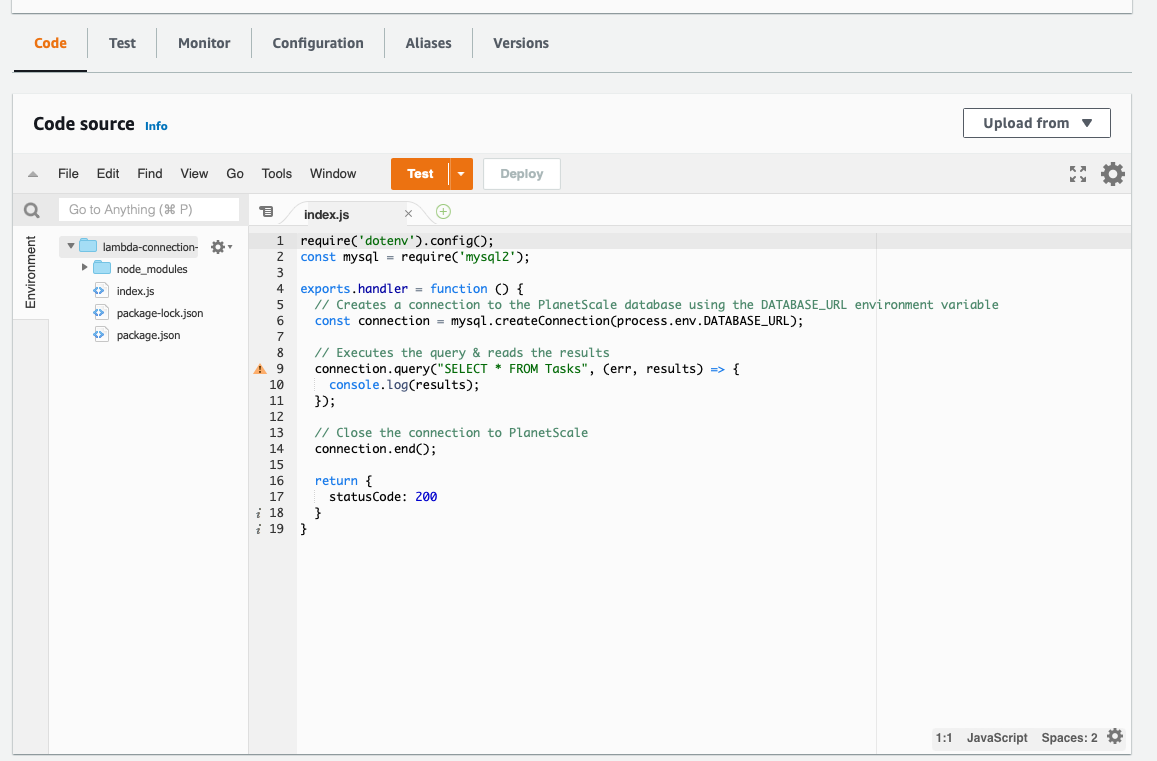Click the info icon next to line 18
Screen dimensions: 1157x761
click(x=259, y=513)
